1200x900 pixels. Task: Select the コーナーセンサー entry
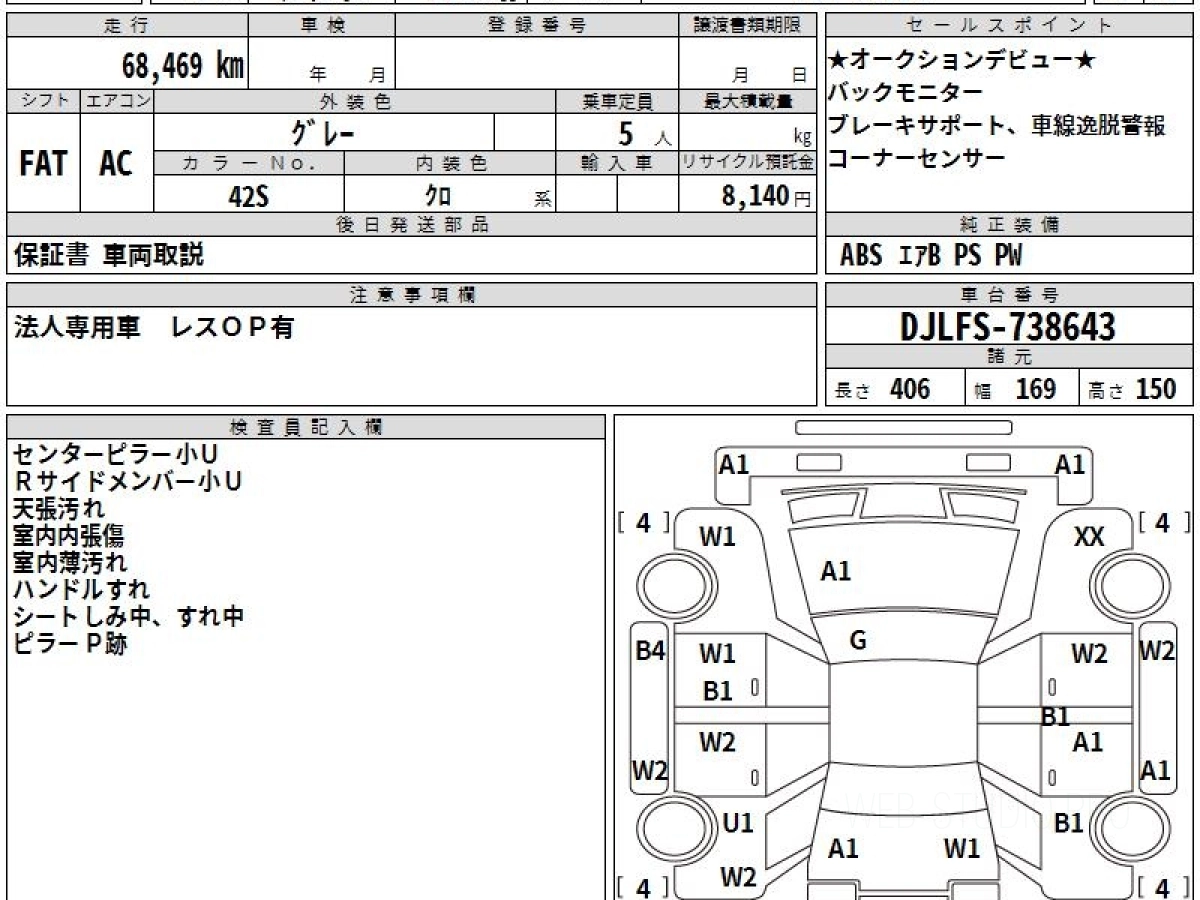click(917, 158)
